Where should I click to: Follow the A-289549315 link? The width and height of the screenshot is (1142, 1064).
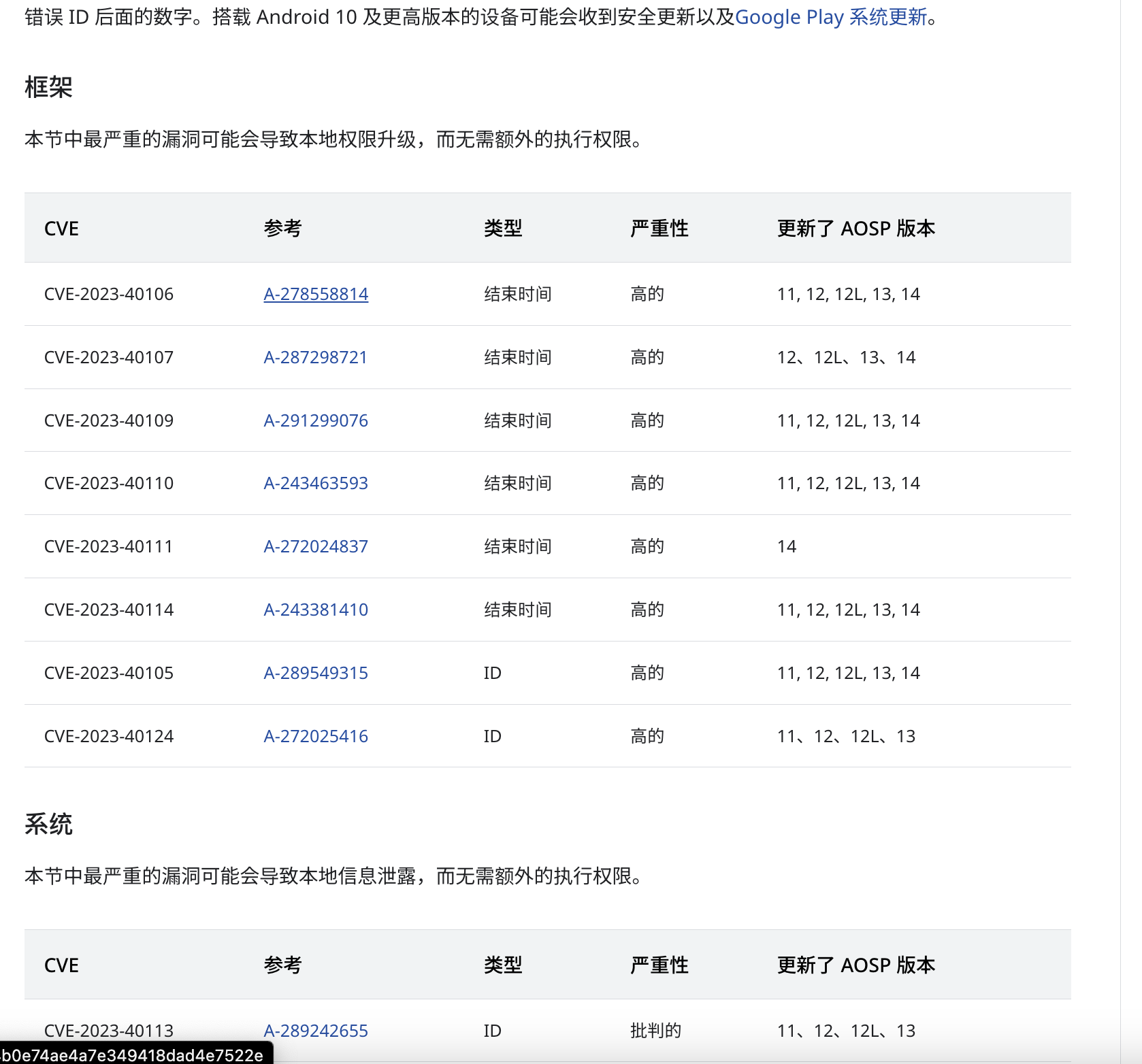point(316,673)
